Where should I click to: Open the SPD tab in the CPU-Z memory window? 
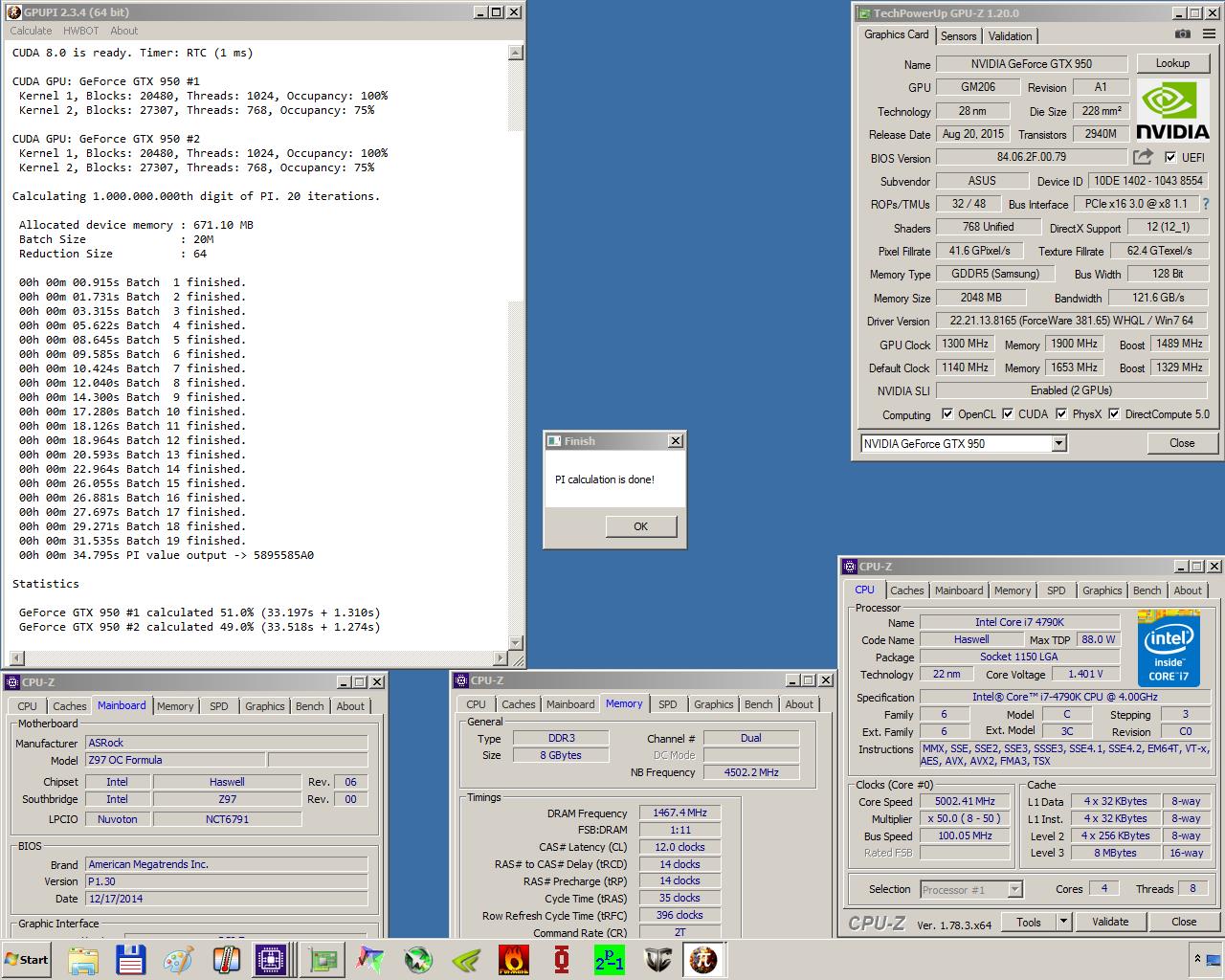click(x=668, y=704)
